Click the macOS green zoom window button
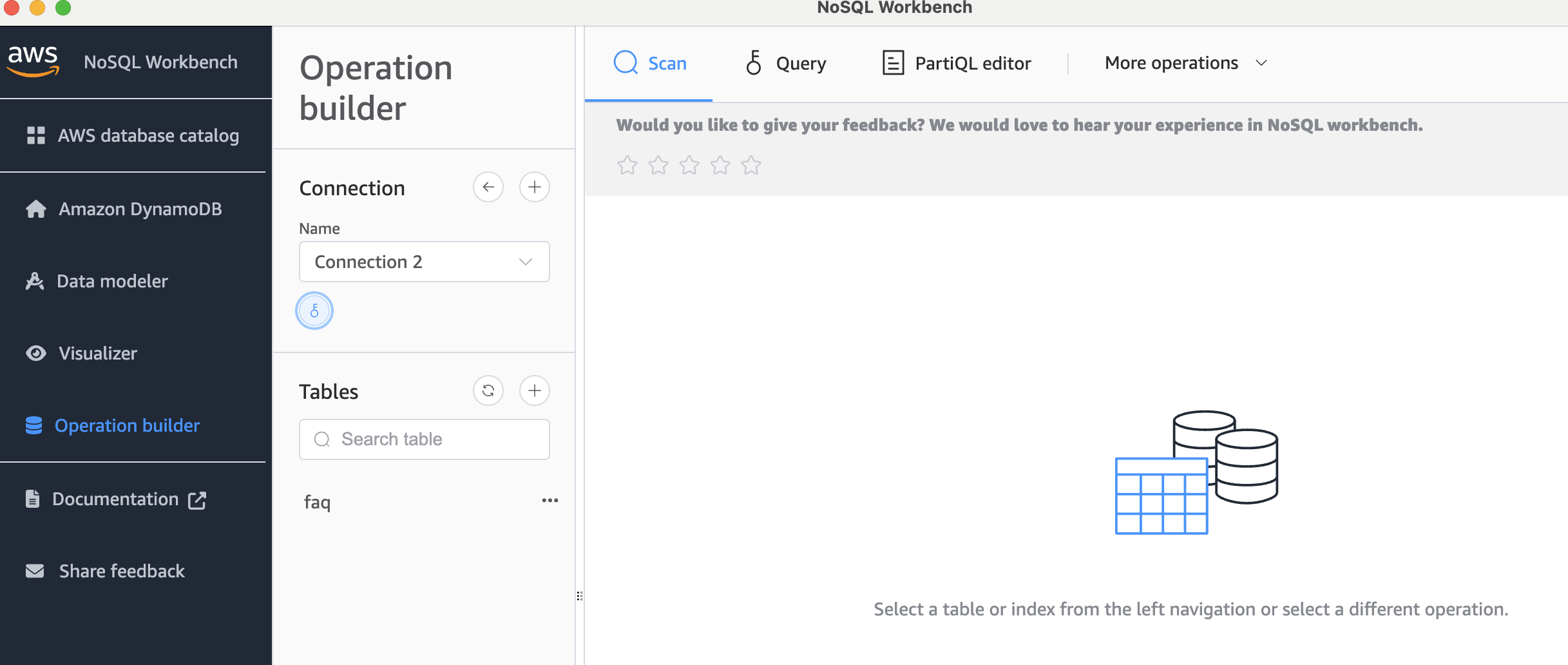 [63, 8]
